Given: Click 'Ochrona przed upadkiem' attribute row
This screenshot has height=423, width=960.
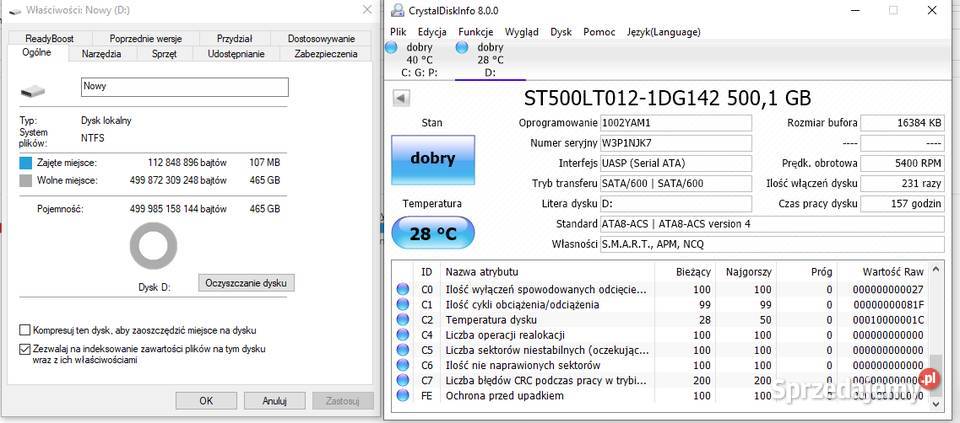Looking at the screenshot, I should pyautogui.click(x=661, y=395).
